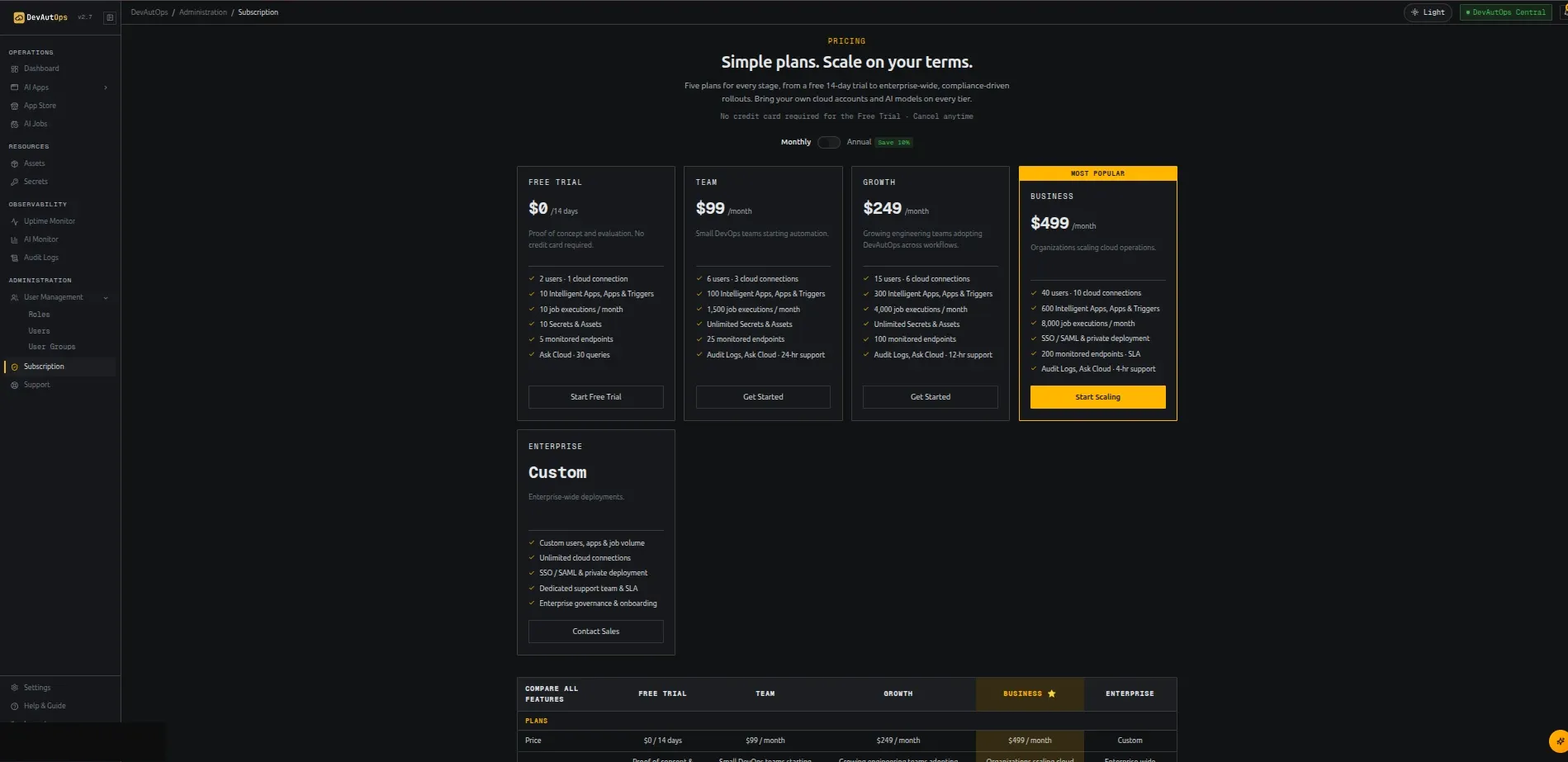Open the Users submenu item

tap(39, 331)
